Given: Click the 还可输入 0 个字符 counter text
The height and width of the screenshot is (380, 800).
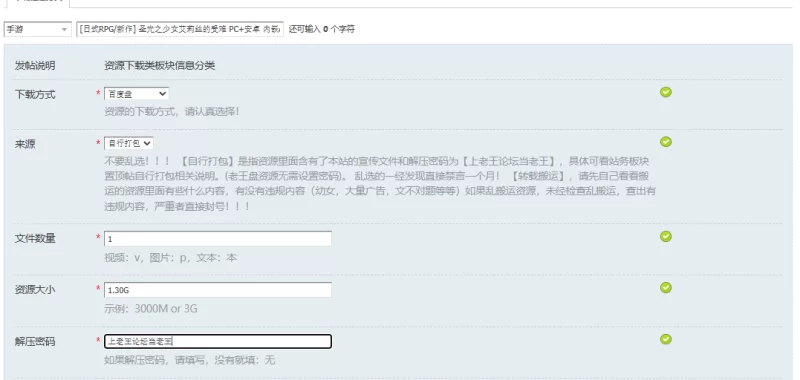Looking at the screenshot, I should pos(321,30).
